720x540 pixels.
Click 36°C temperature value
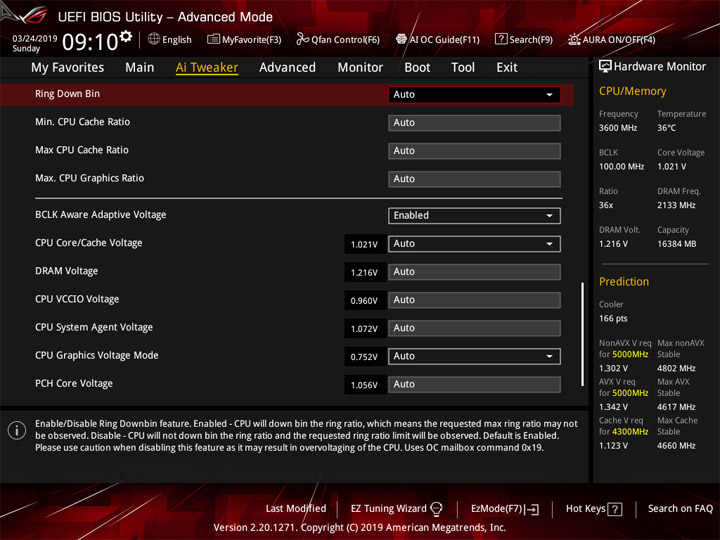coord(666,128)
